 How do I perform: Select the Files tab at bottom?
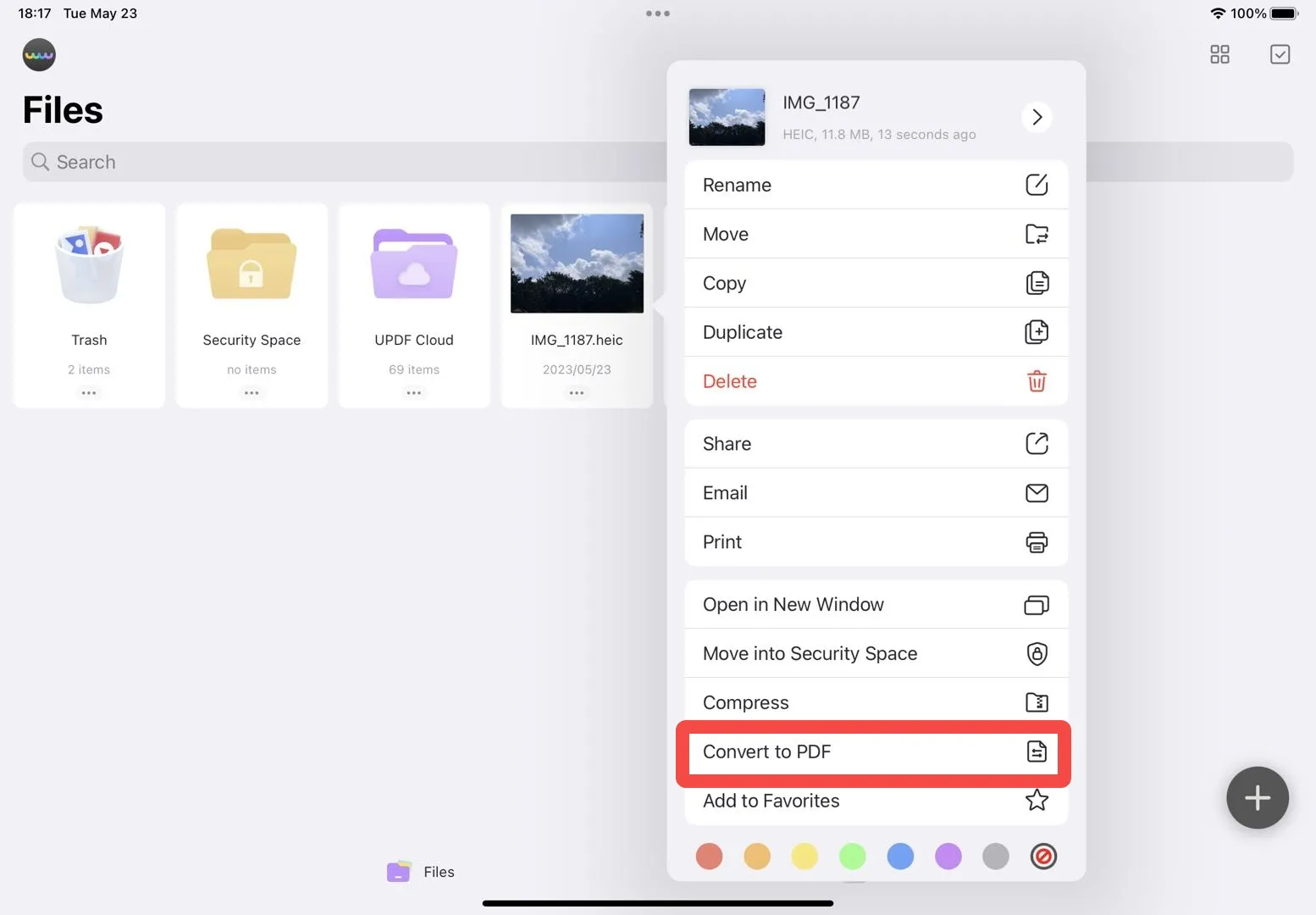[421, 872]
